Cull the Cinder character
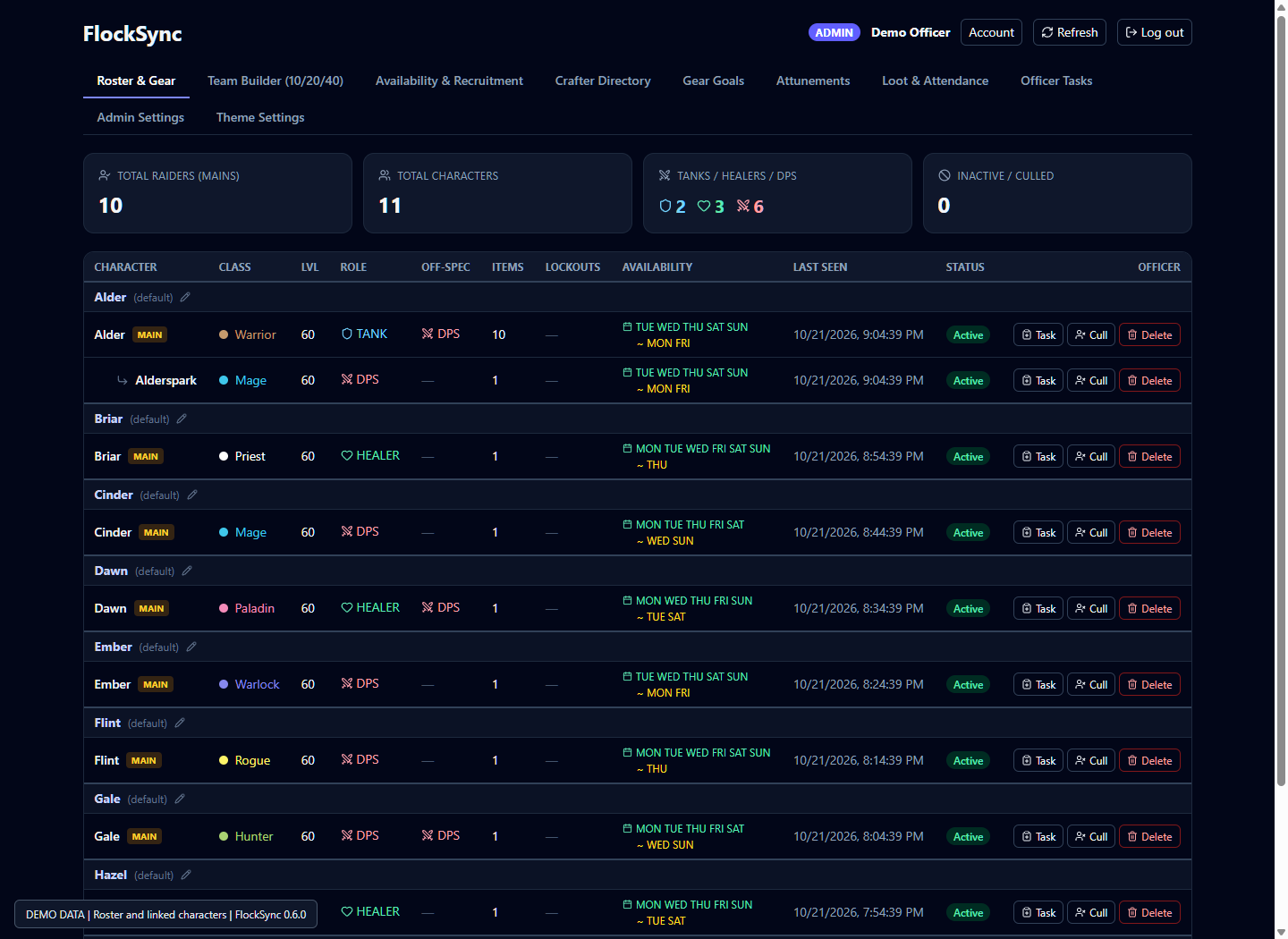This screenshot has width=1288, height=939. 1091,532
